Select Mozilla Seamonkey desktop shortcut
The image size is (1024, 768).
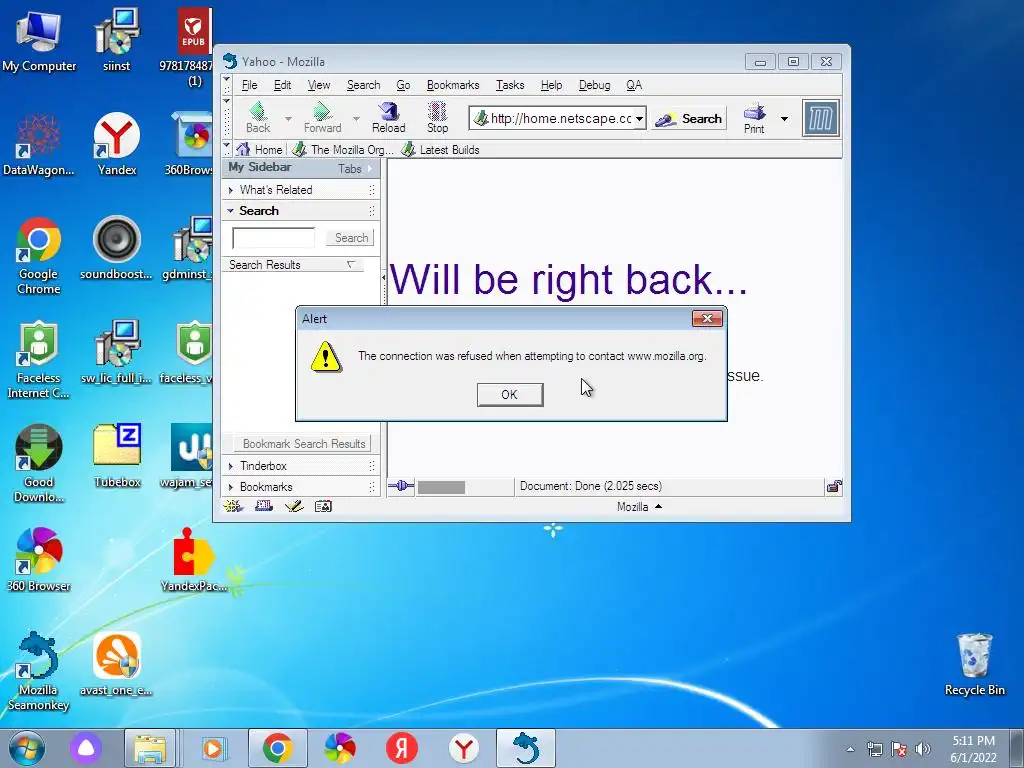point(38,671)
